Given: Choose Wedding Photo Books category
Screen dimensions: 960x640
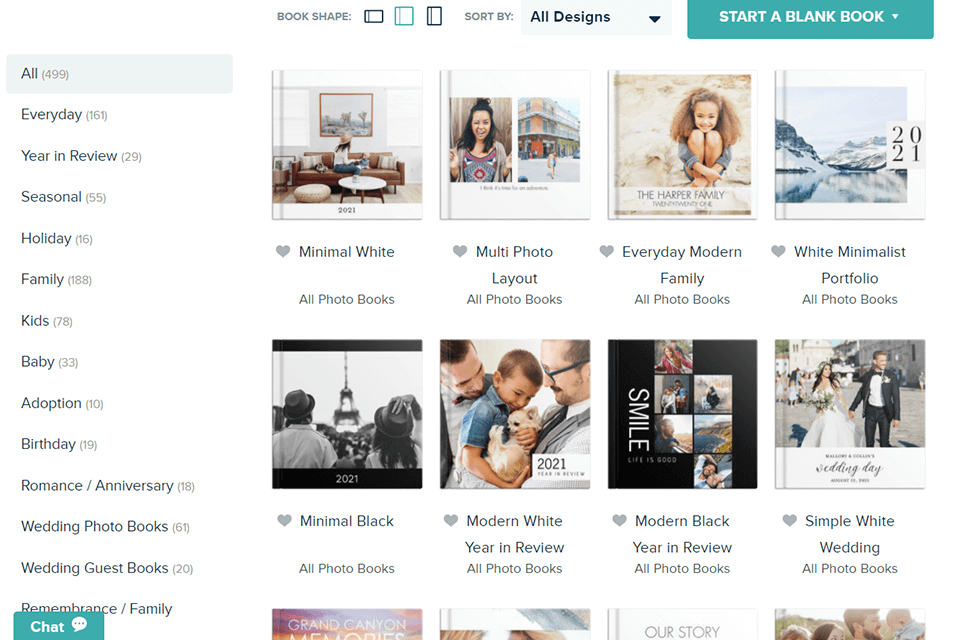Looking at the screenshot, I should pos(94,527).
